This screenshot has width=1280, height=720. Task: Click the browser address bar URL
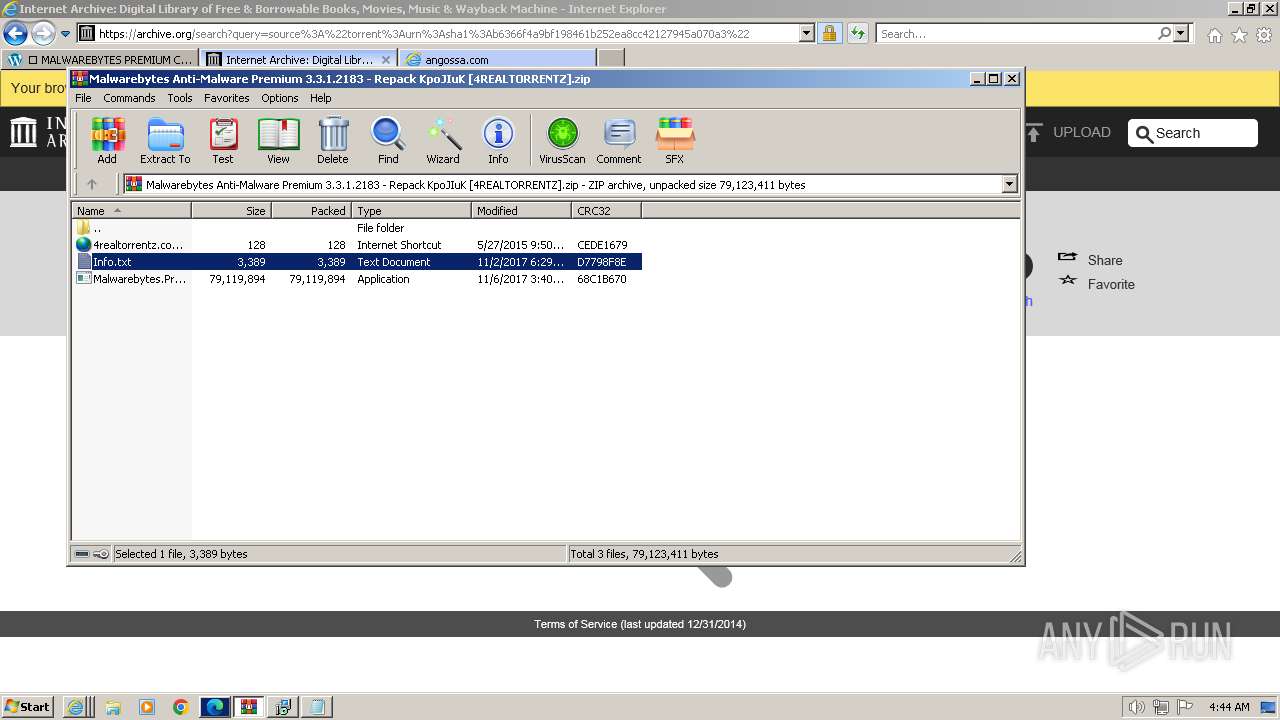[x=424, y=33]
